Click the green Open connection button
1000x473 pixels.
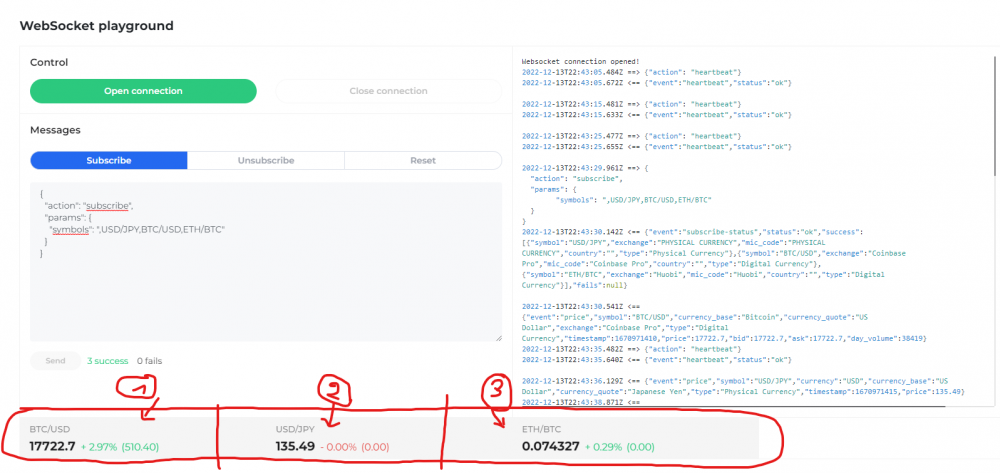pos(143,91)
